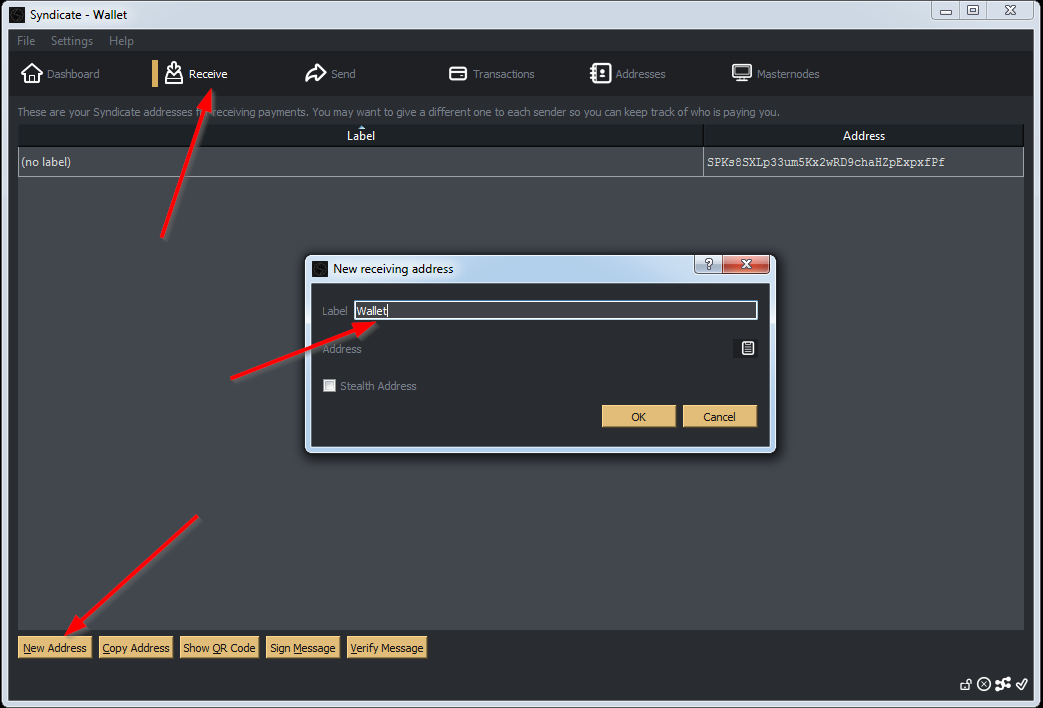Confirm the new address with OK
This screenshot has width=1043, height=708.
(639, 417)
